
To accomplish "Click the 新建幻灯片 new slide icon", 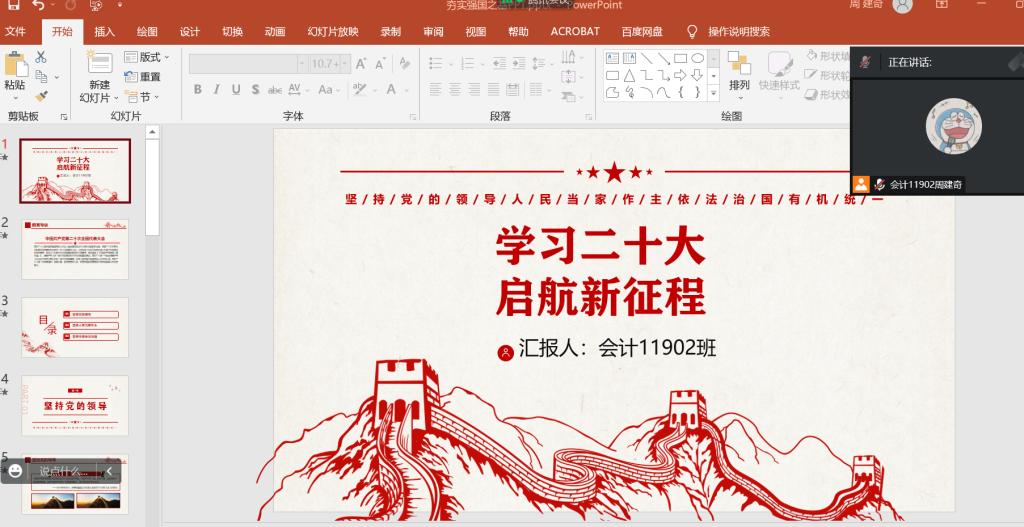I will tap(99, 64).
